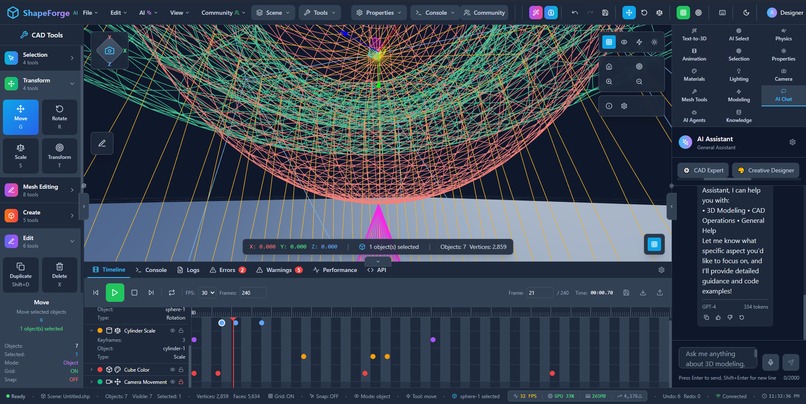This screenshot has width=806, height=404.
Task: Copy the AI message with copy icon
Action: click(706, 318)
